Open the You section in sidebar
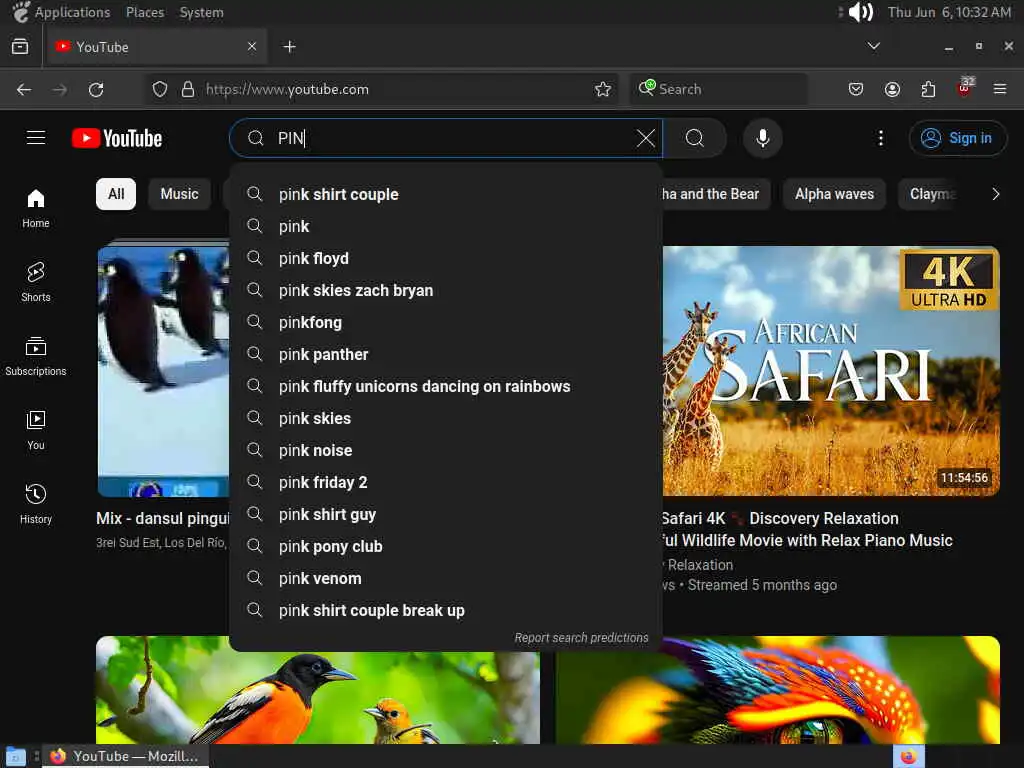The width and height of the screenshot is (1024, 768). (x=36, y=430)
